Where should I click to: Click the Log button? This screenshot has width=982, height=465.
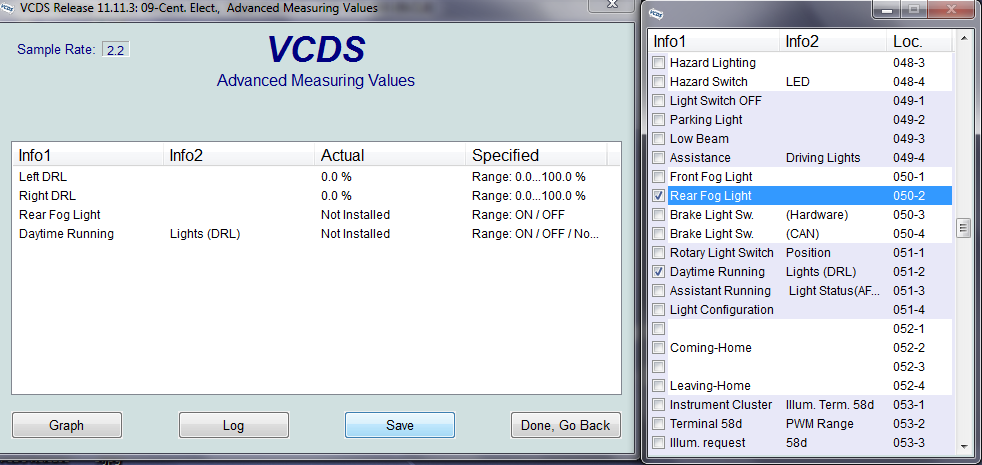234,426
